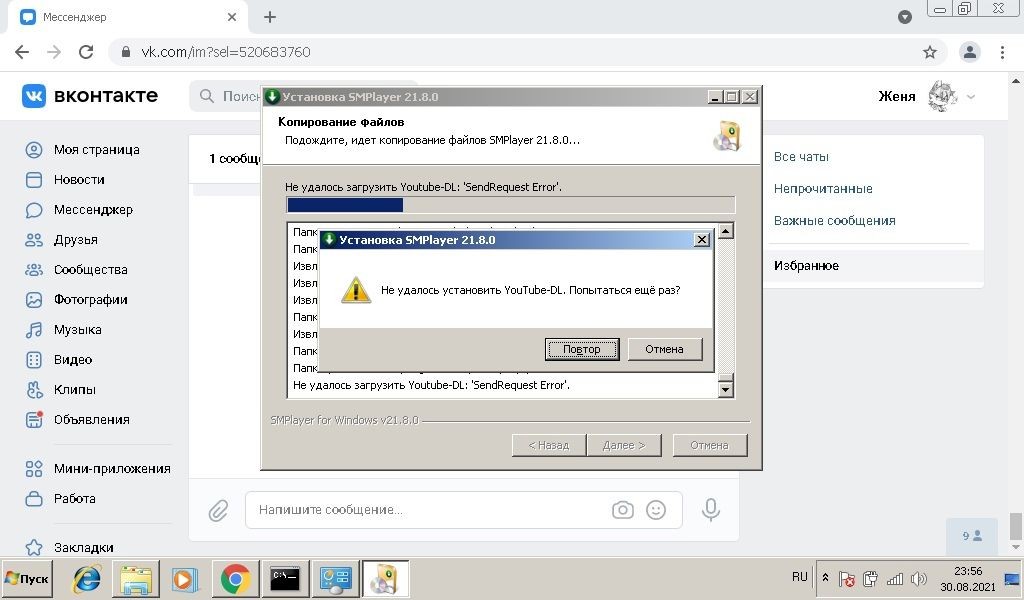Click the Видео icon in sidebar
Viewport: 1024px width, 600px height.
coord(34,360)
